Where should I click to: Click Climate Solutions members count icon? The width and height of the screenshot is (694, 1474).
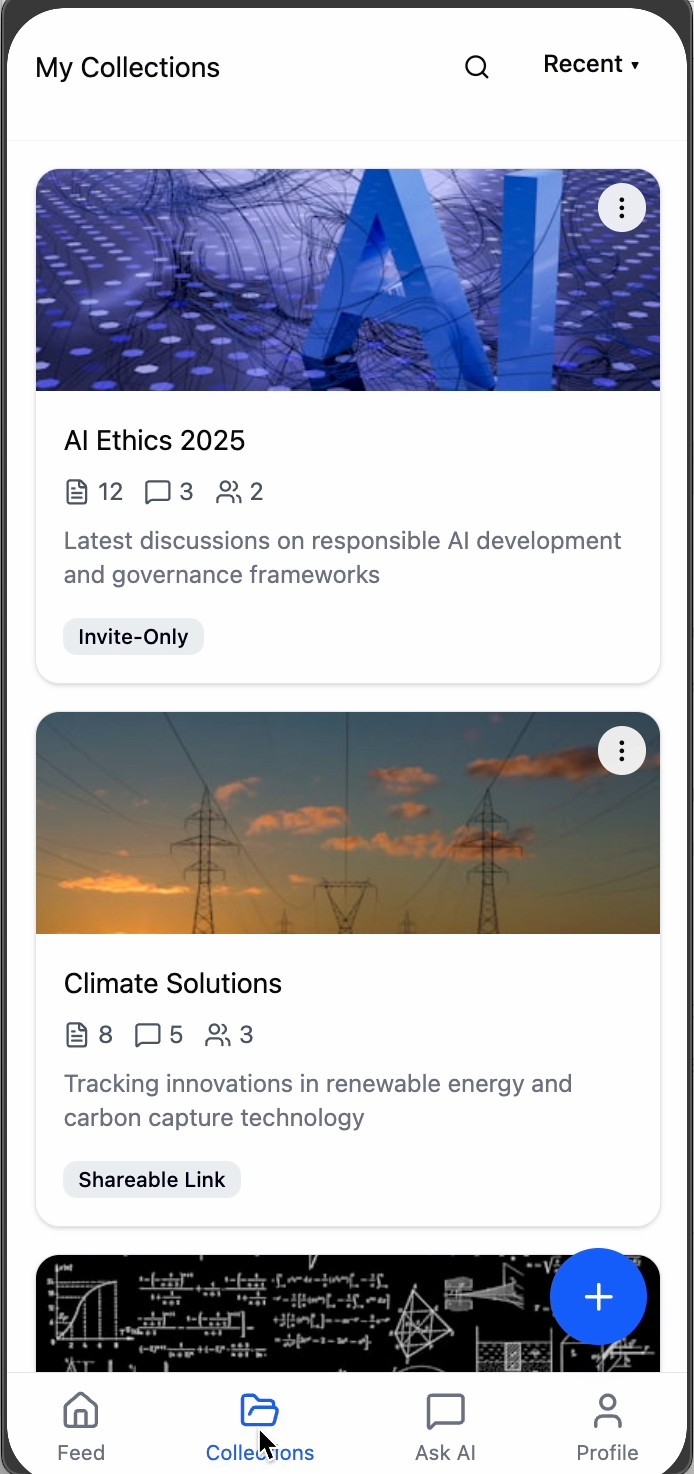(x=217, y=1035)
